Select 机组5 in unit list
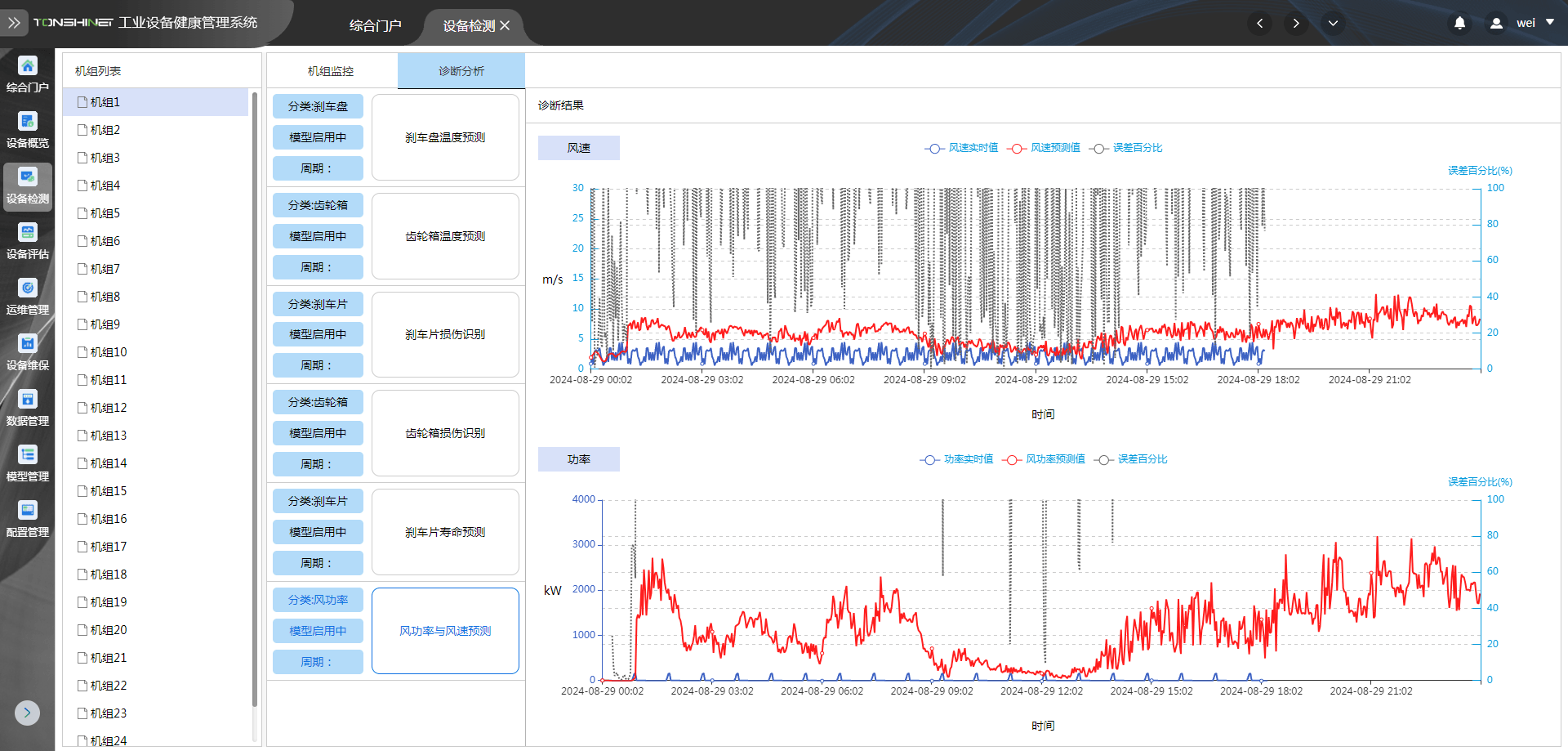1568x751 pixels. pos(105,213)
